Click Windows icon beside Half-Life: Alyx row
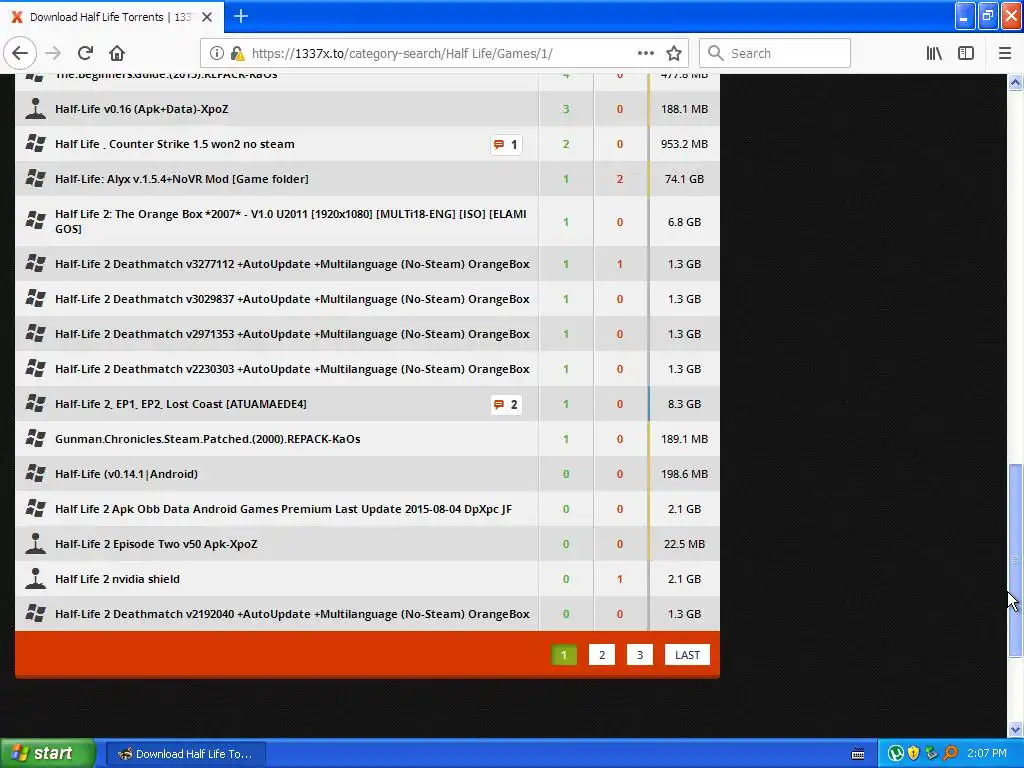 (35, 178)
